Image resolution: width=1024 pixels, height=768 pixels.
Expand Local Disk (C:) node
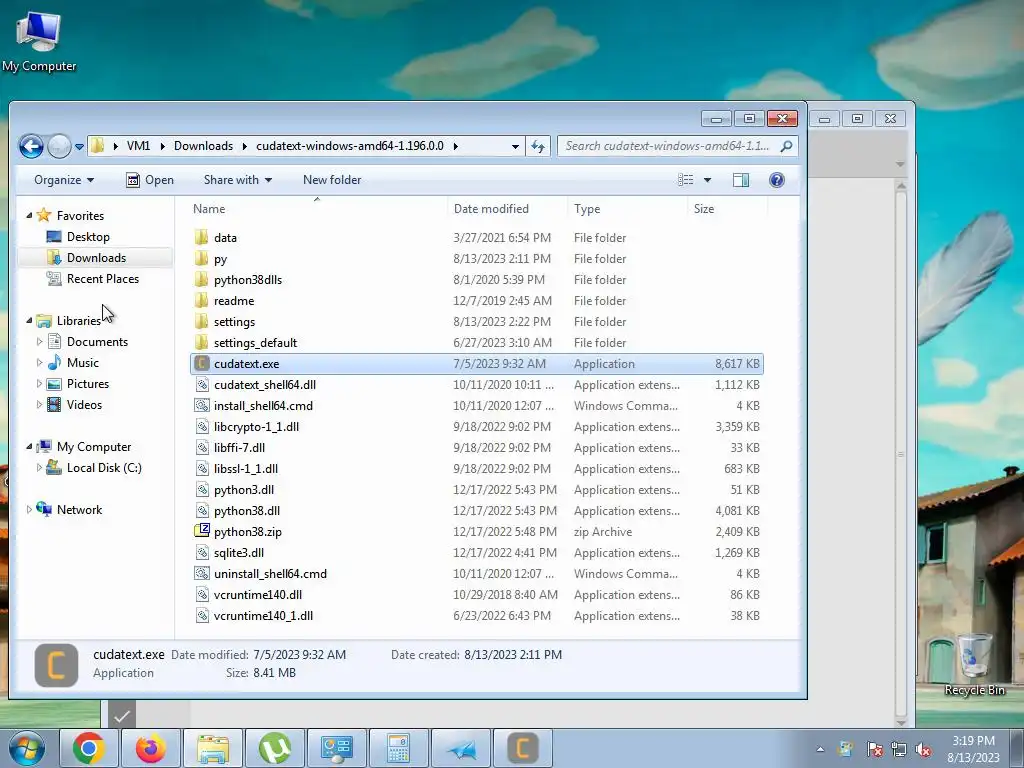point(39,468)
